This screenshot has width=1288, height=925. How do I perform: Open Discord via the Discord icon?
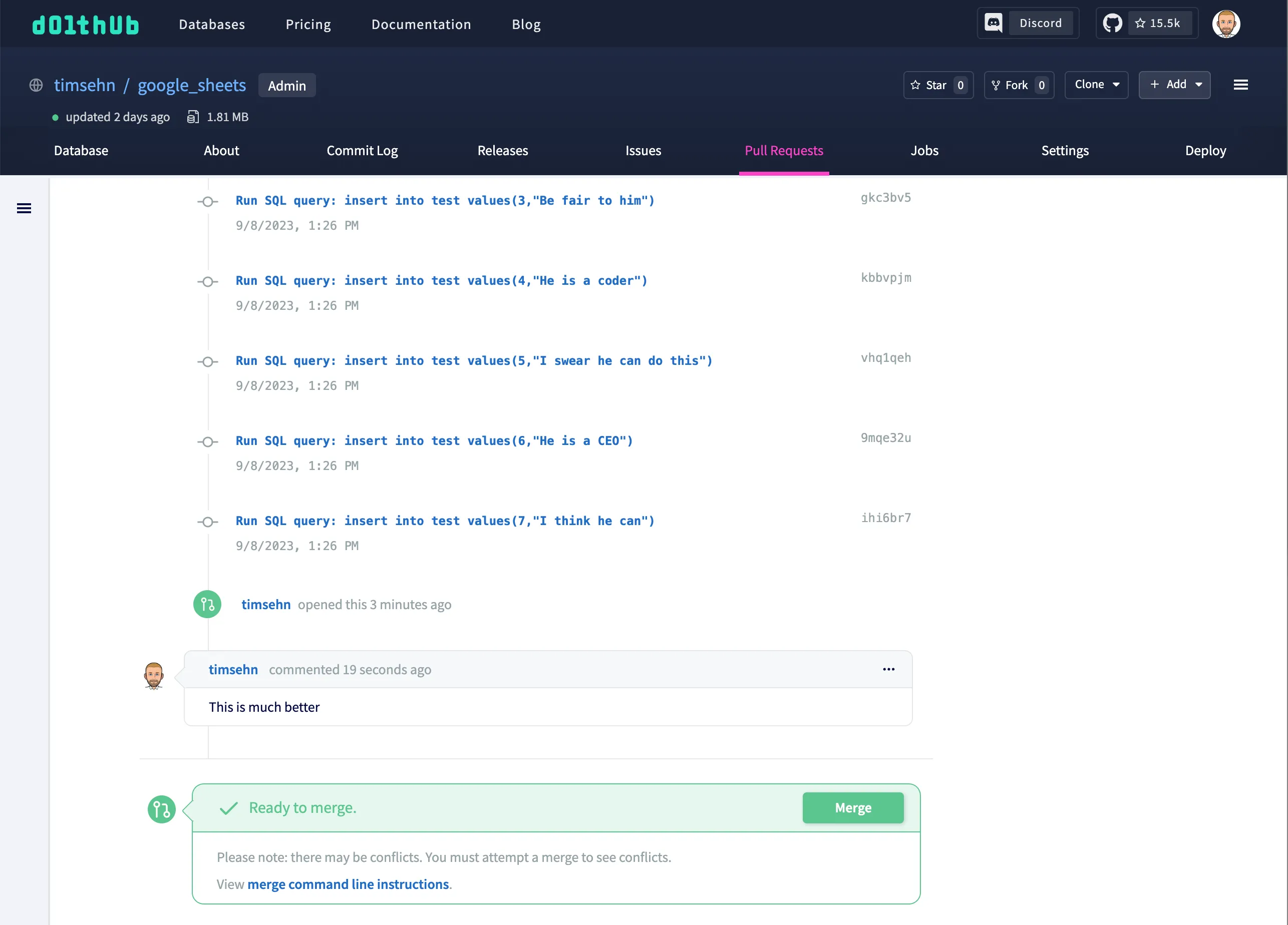coord(993,23)
